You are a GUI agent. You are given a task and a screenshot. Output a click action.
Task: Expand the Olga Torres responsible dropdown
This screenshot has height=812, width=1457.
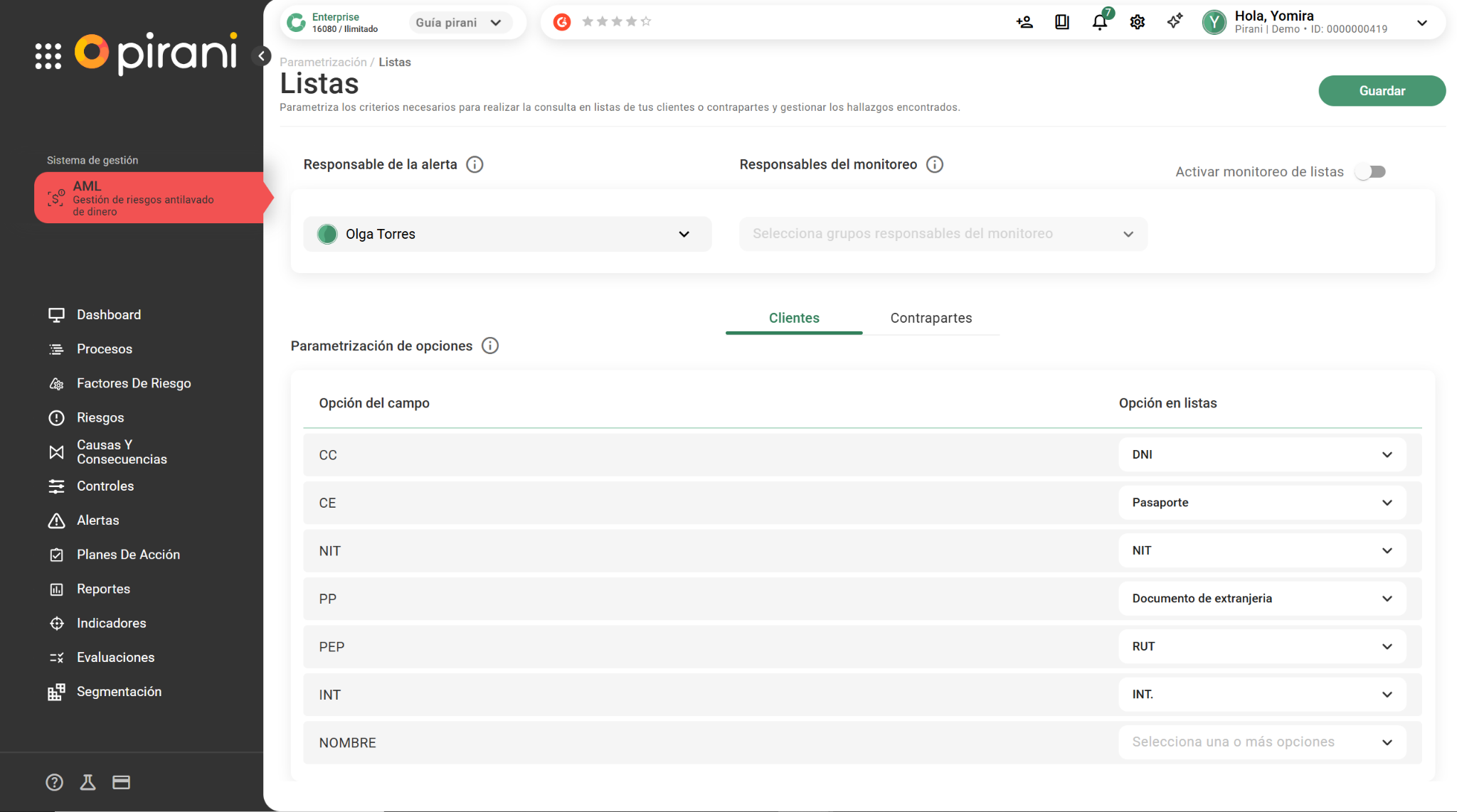click(x=507, y=234)
